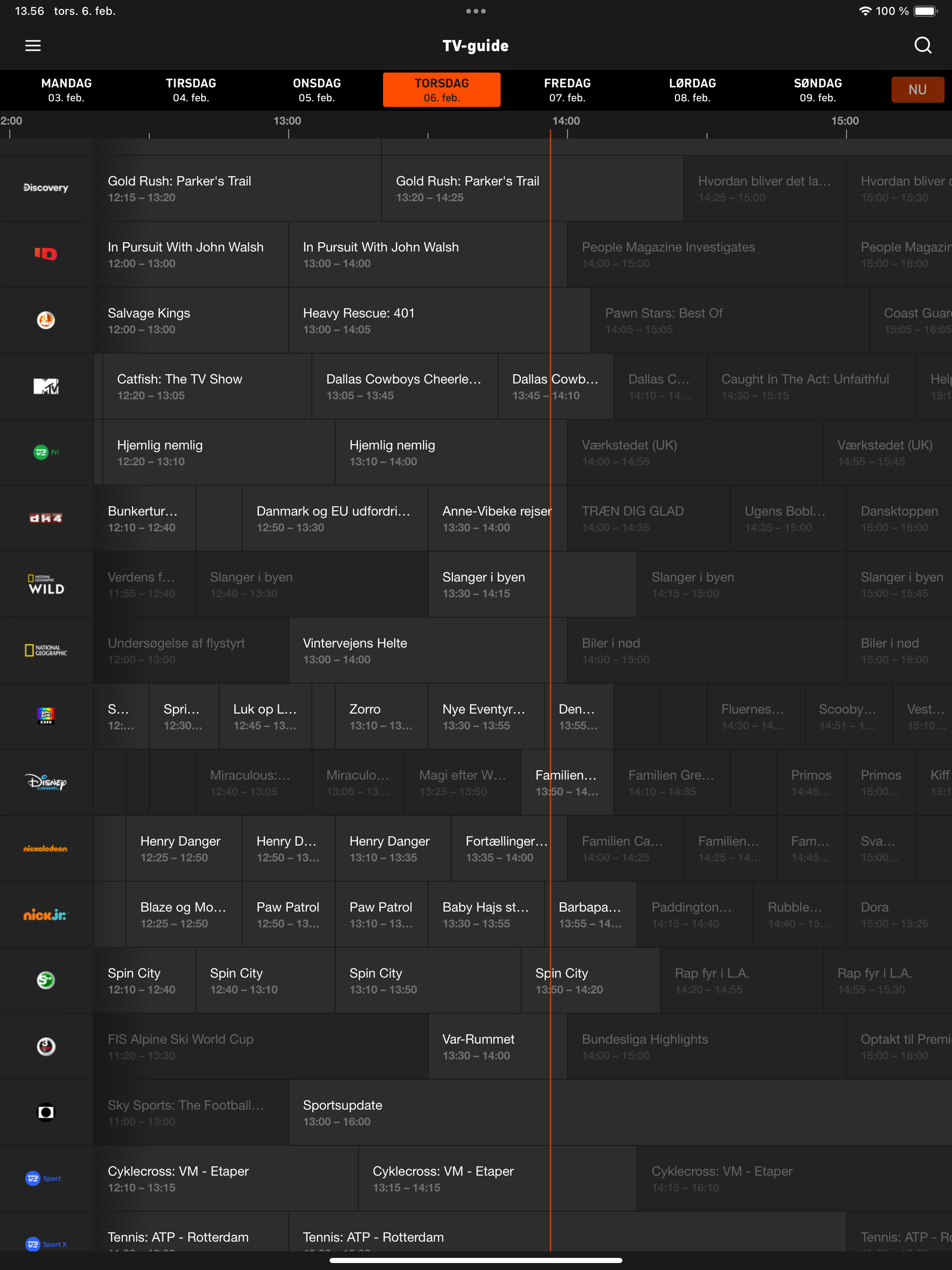The height and width of the screenshot is (1270, 952).
Task: Select the National Geographic channel logo
Action: pyautogui.click(x=46, y=650)
